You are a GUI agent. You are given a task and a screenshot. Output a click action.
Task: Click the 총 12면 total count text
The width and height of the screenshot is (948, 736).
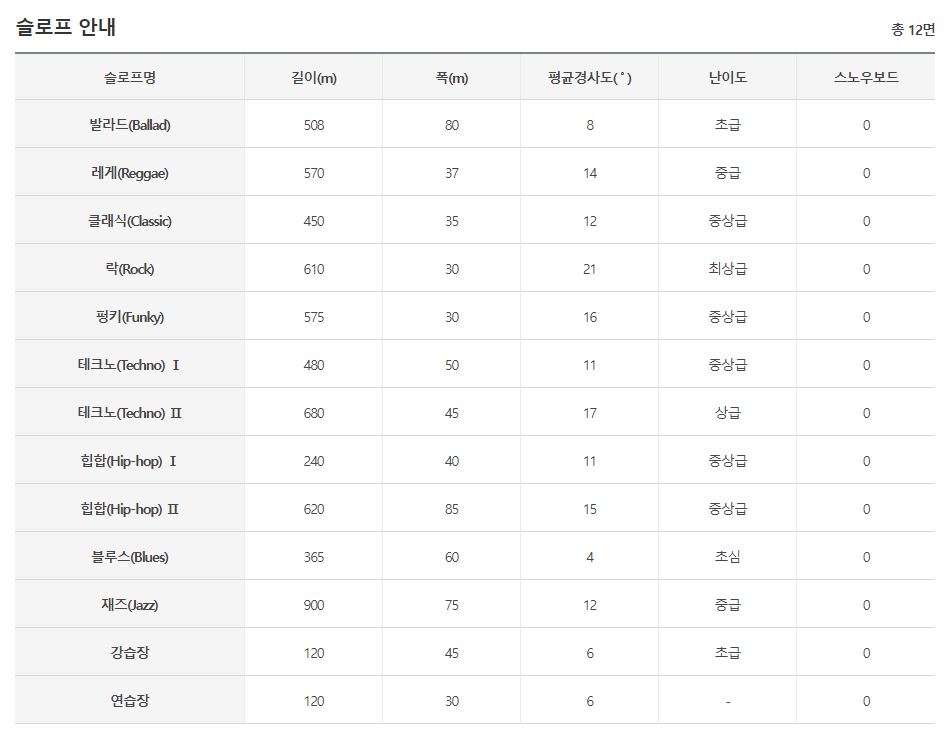(x=913, y=29)
